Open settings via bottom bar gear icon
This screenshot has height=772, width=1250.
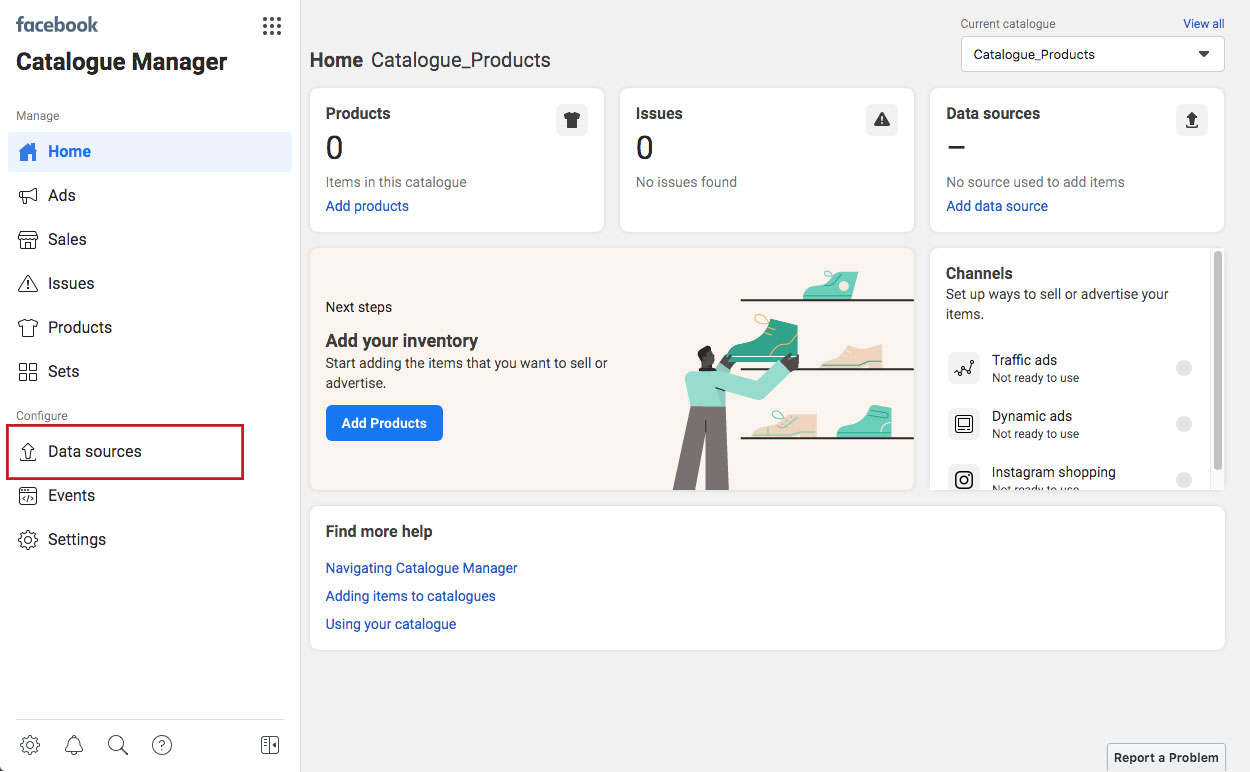30,745
